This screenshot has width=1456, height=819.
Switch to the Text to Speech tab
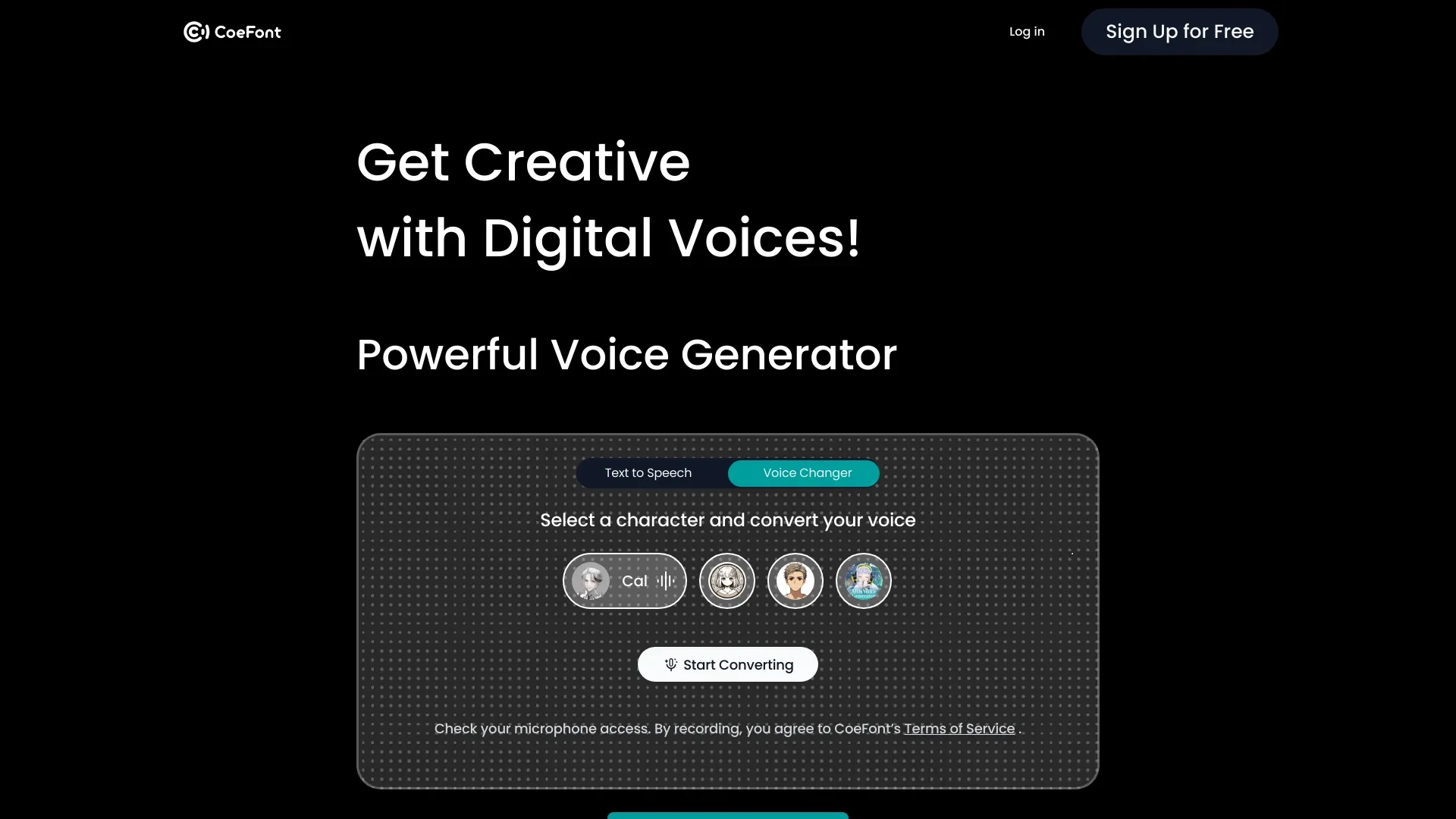click(x=648, y=472)
